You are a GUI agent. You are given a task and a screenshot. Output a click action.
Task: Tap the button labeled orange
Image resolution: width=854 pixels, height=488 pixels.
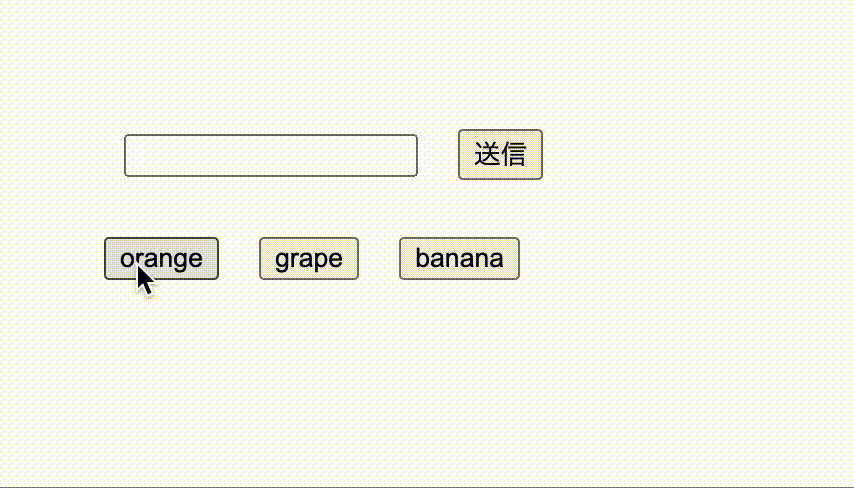tap(161, 258)
